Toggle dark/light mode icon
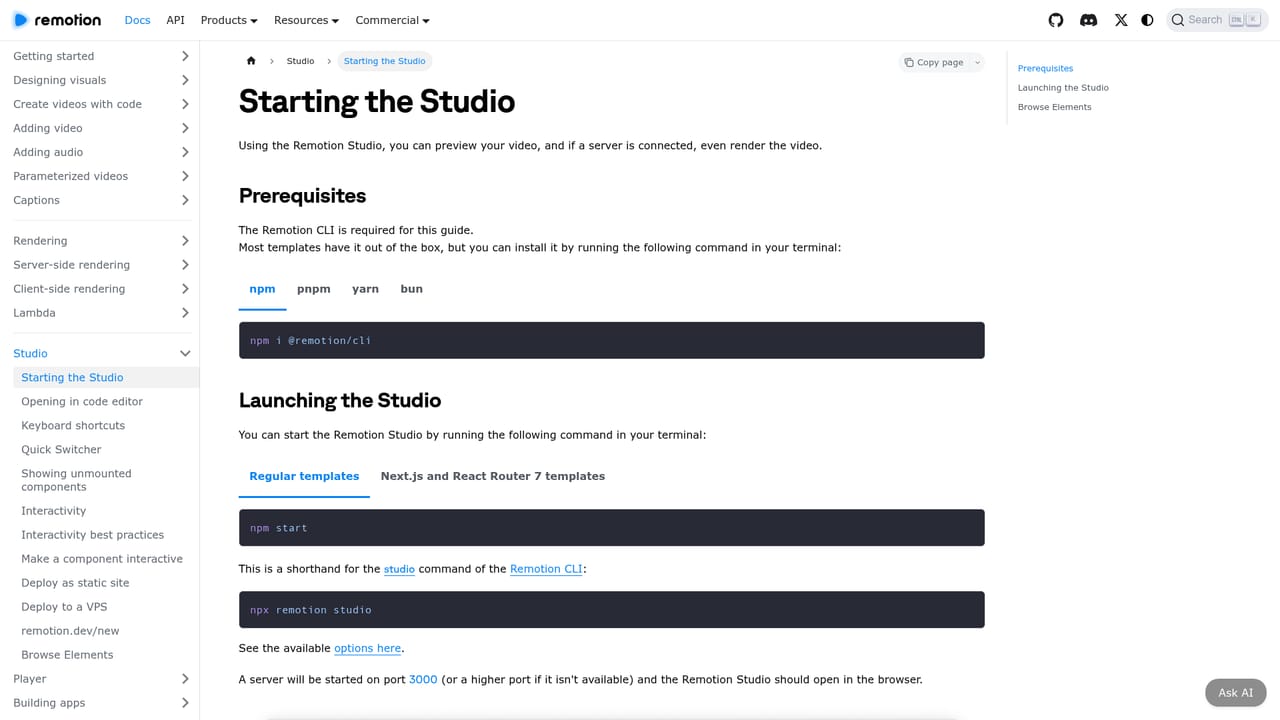 pyautogui.click(x=1147, y=20)
